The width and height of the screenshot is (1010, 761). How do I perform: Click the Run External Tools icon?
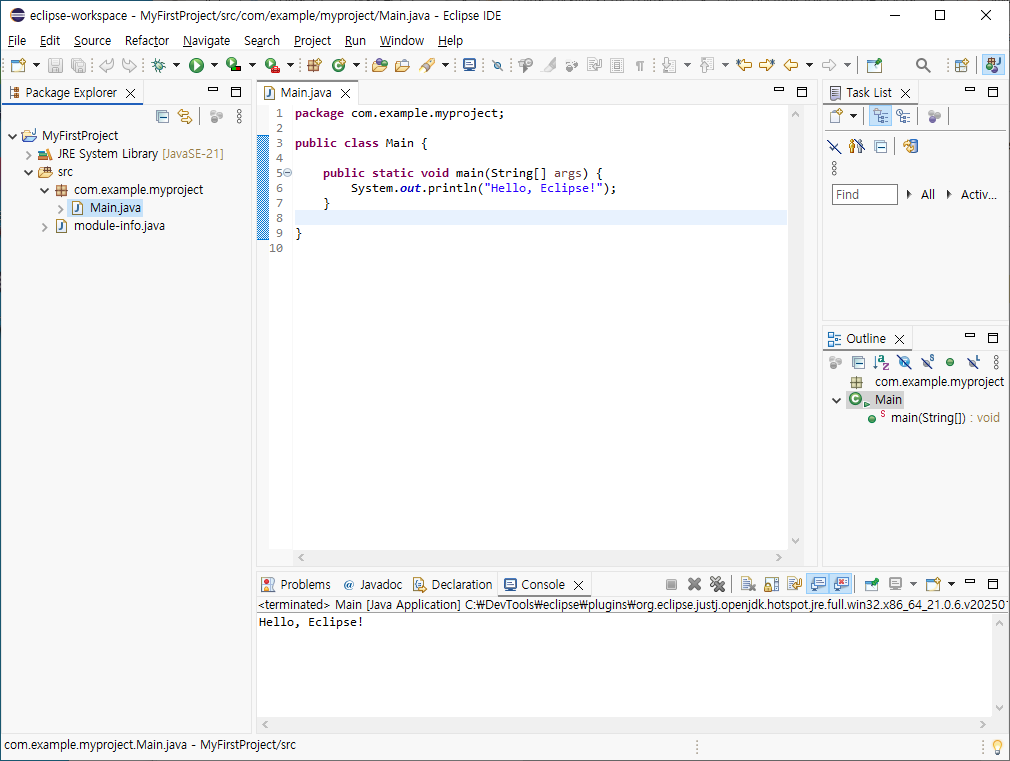tap(272, 65)
